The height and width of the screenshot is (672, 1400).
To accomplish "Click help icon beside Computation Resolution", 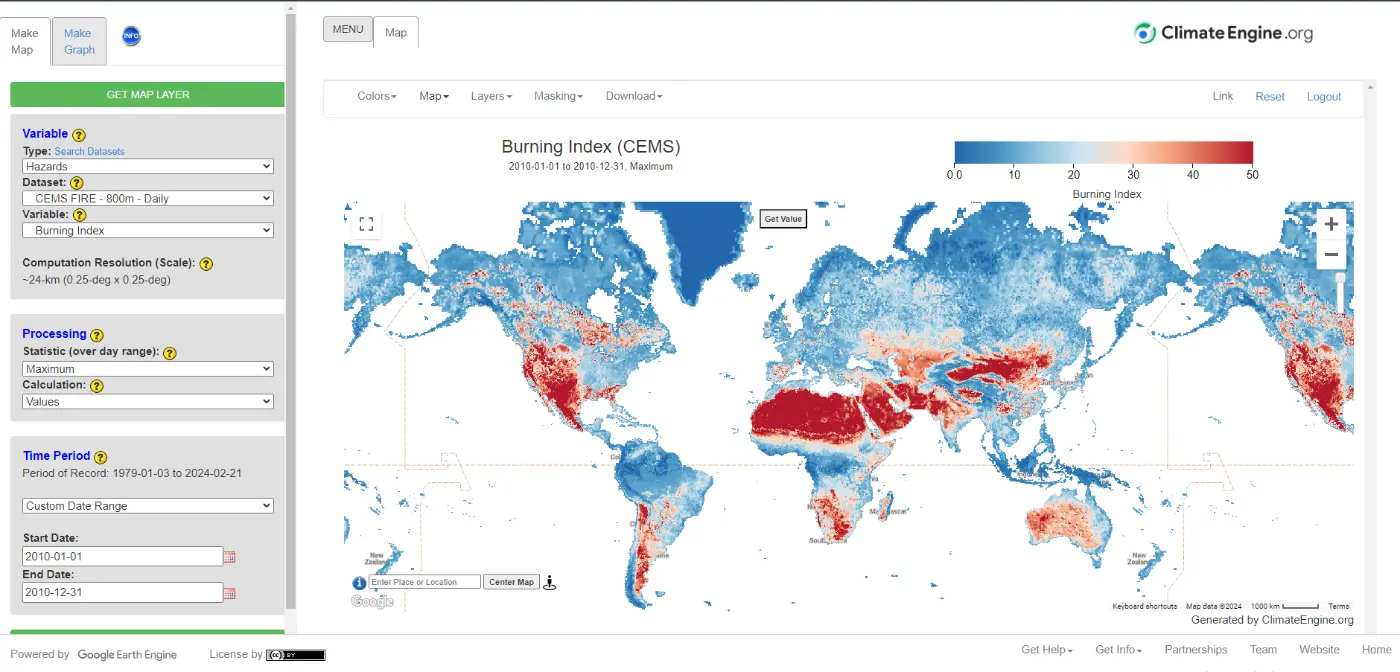I will (206, 264).
